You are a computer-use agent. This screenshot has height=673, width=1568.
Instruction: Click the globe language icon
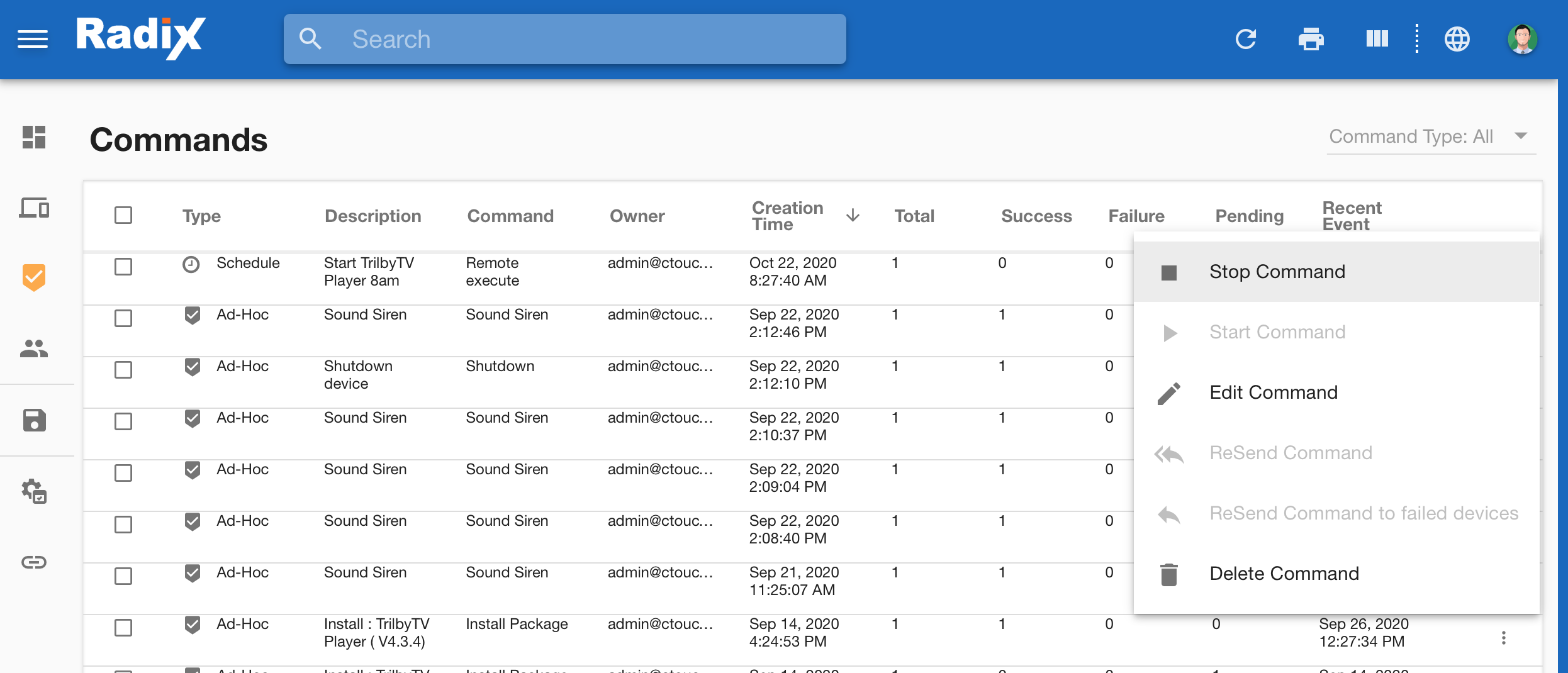1457,39
